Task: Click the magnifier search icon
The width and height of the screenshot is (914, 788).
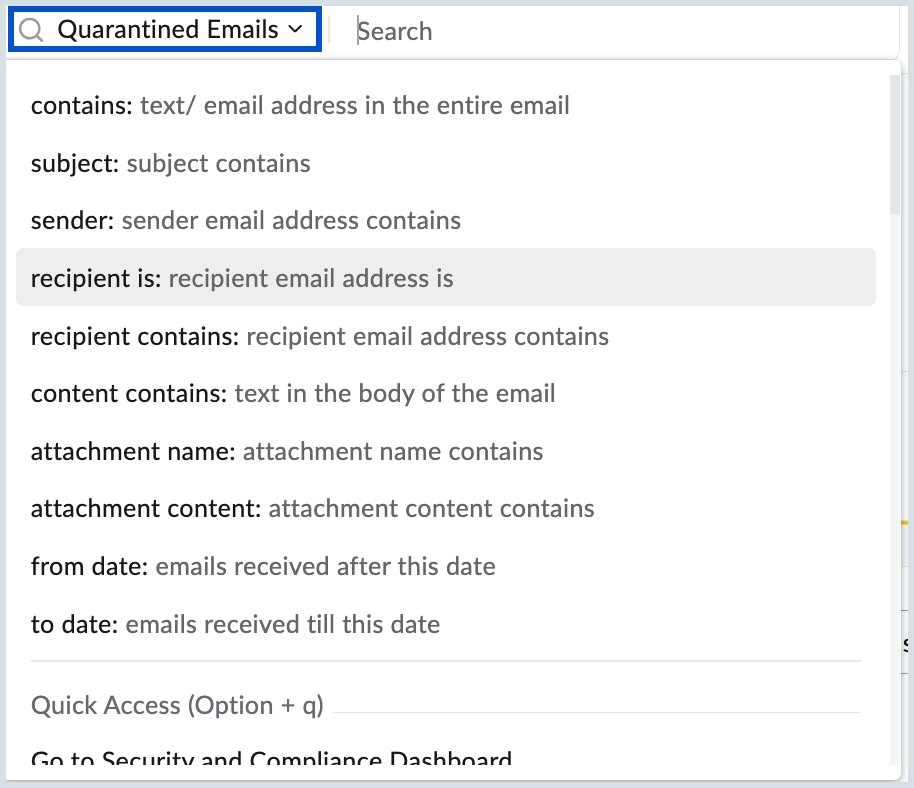Action: (x=32, y=30)
